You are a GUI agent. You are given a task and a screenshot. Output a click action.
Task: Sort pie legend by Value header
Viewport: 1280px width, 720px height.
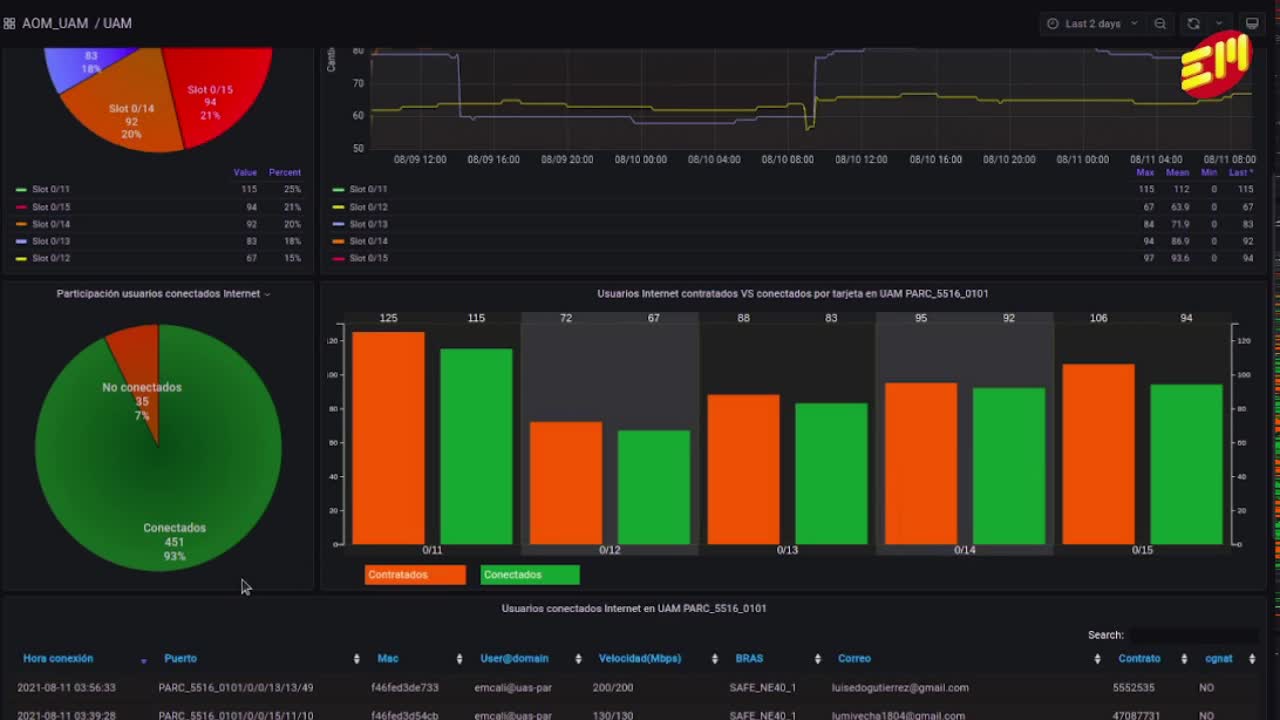pyautogui.click(x=245, y=172)
